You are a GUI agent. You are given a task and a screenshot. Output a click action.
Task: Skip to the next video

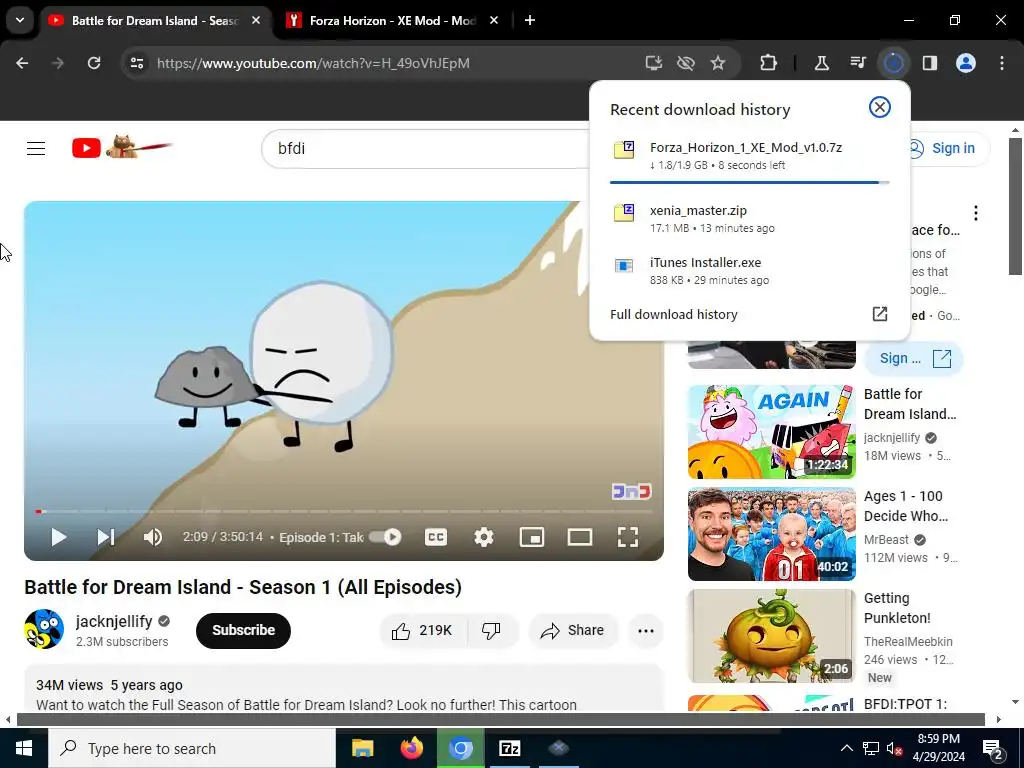(106, 537)
